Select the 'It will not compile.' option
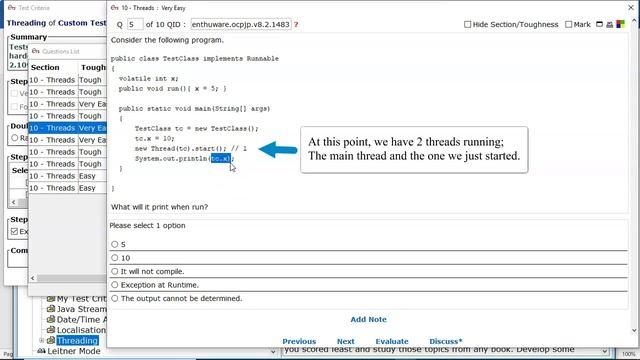The image size is (640, 360). (x=115, y=271)
